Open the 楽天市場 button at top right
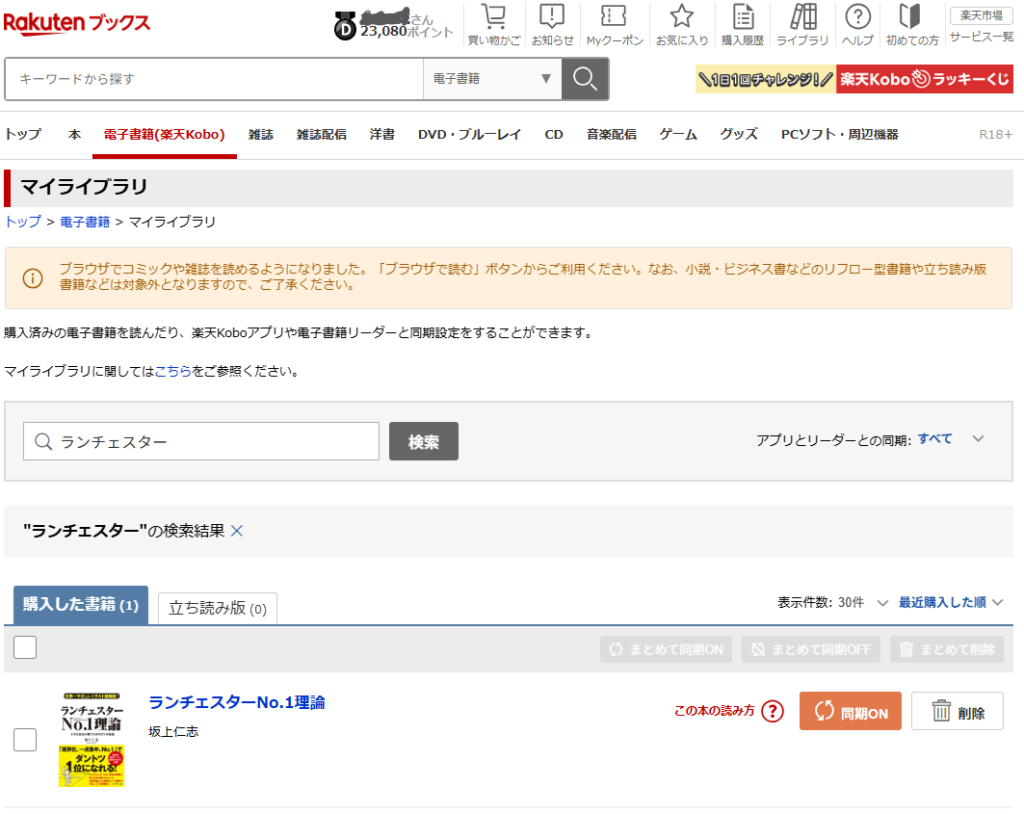The width and height of the screenshot is (1024, 814). [981, 15]
